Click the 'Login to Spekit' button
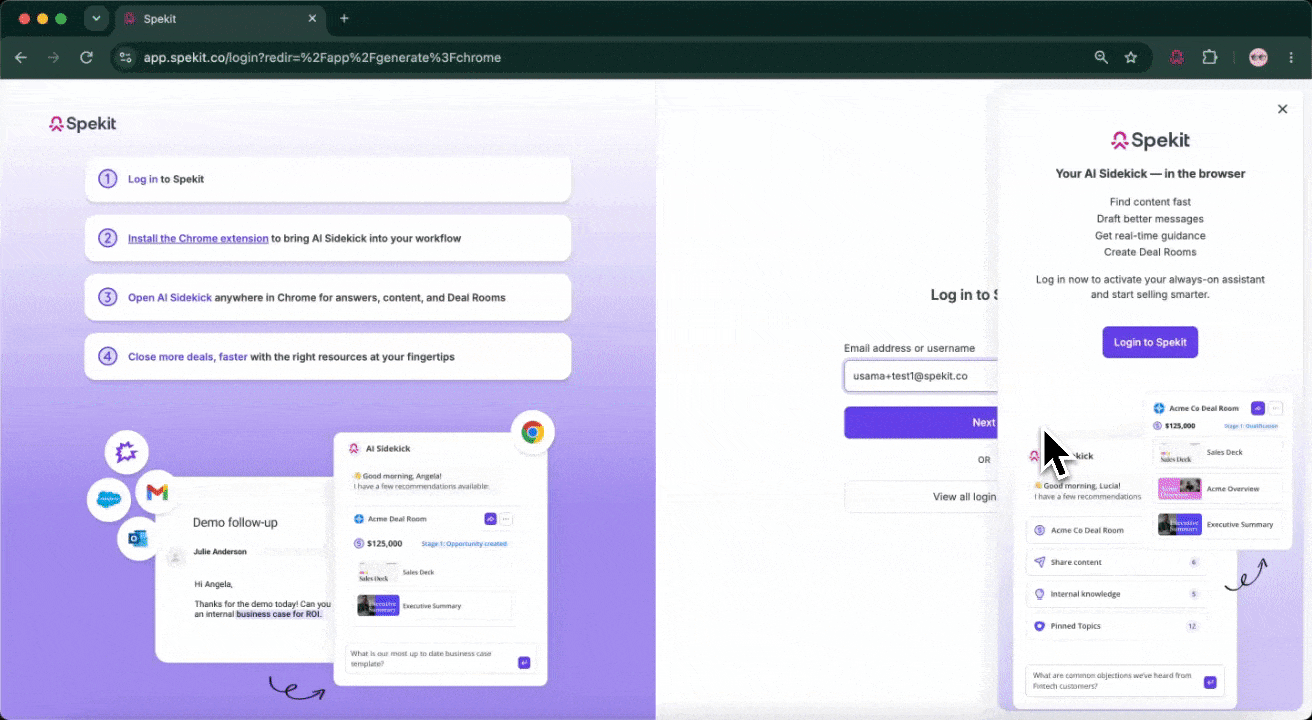This screenshot has height=720, width=1312. coord(1150,342)
